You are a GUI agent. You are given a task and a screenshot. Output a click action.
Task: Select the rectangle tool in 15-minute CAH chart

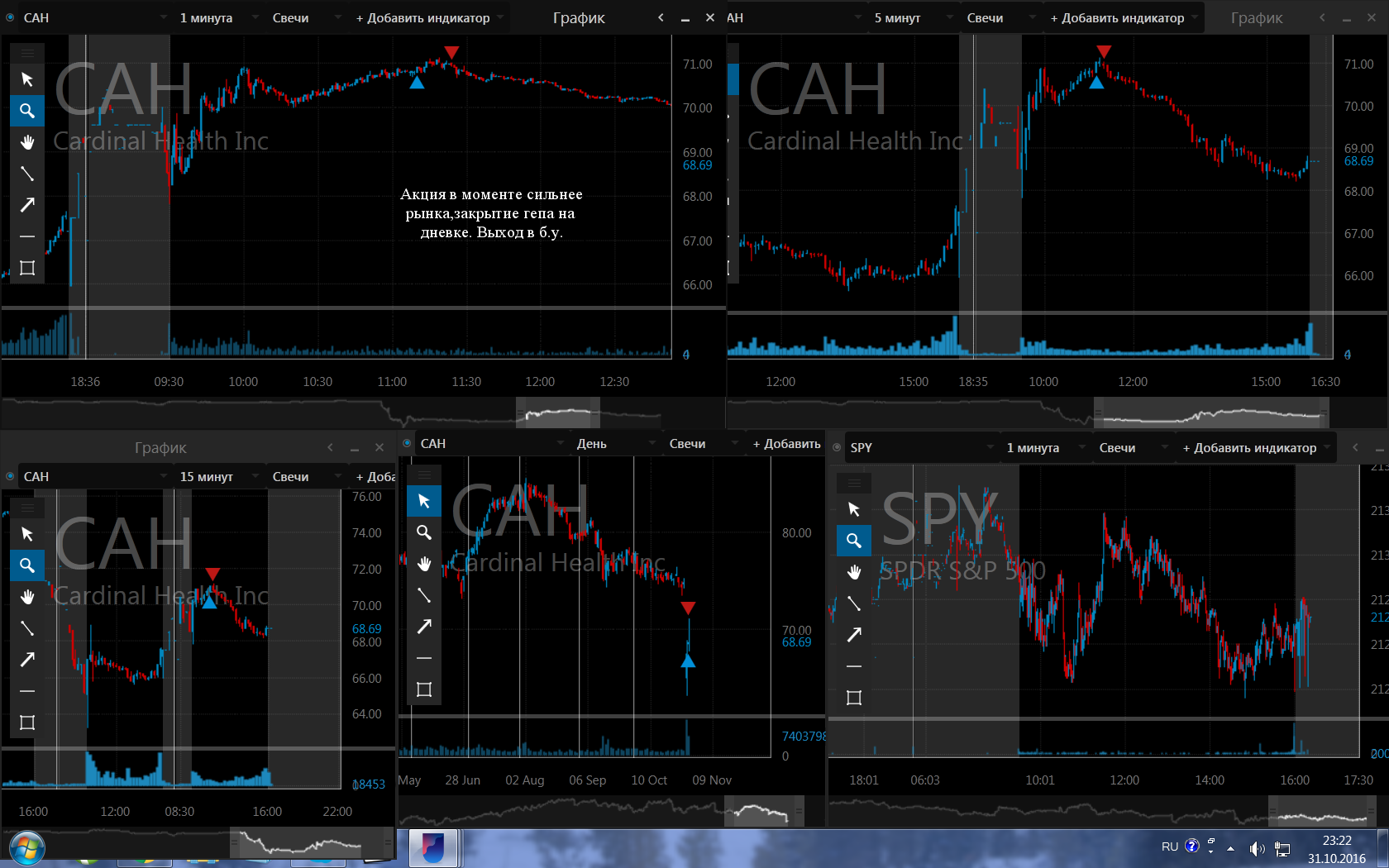click(x=27, y=723)
